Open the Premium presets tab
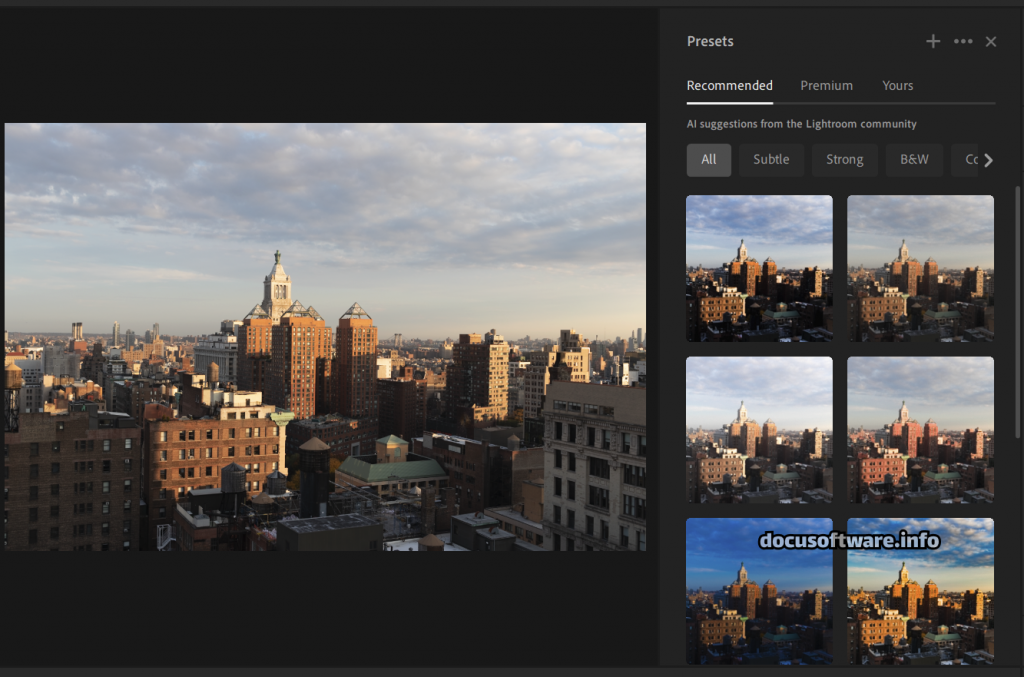This screenshot has height=677, width=1024. pos(826,86)
